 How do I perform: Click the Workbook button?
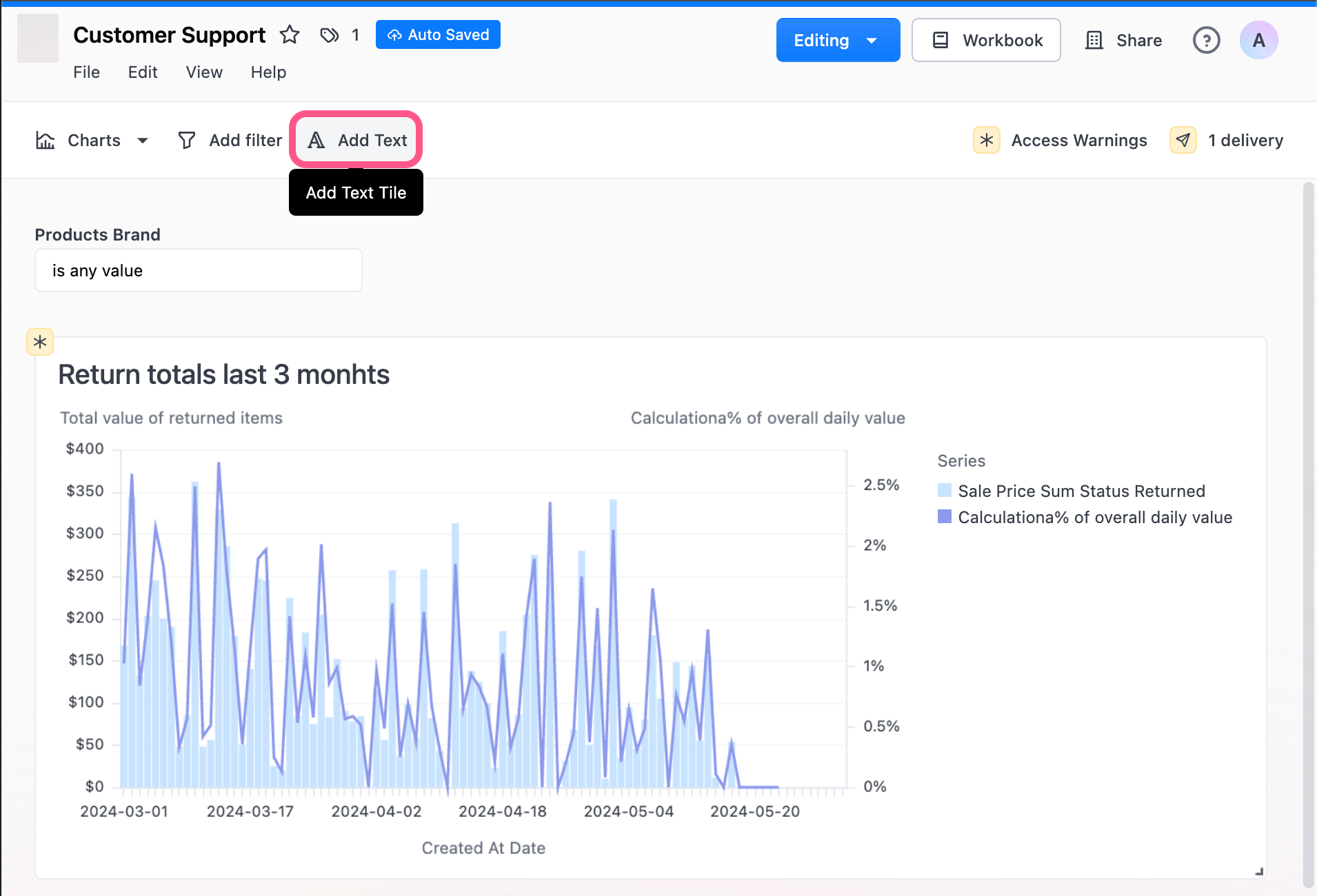click(986, 40)
